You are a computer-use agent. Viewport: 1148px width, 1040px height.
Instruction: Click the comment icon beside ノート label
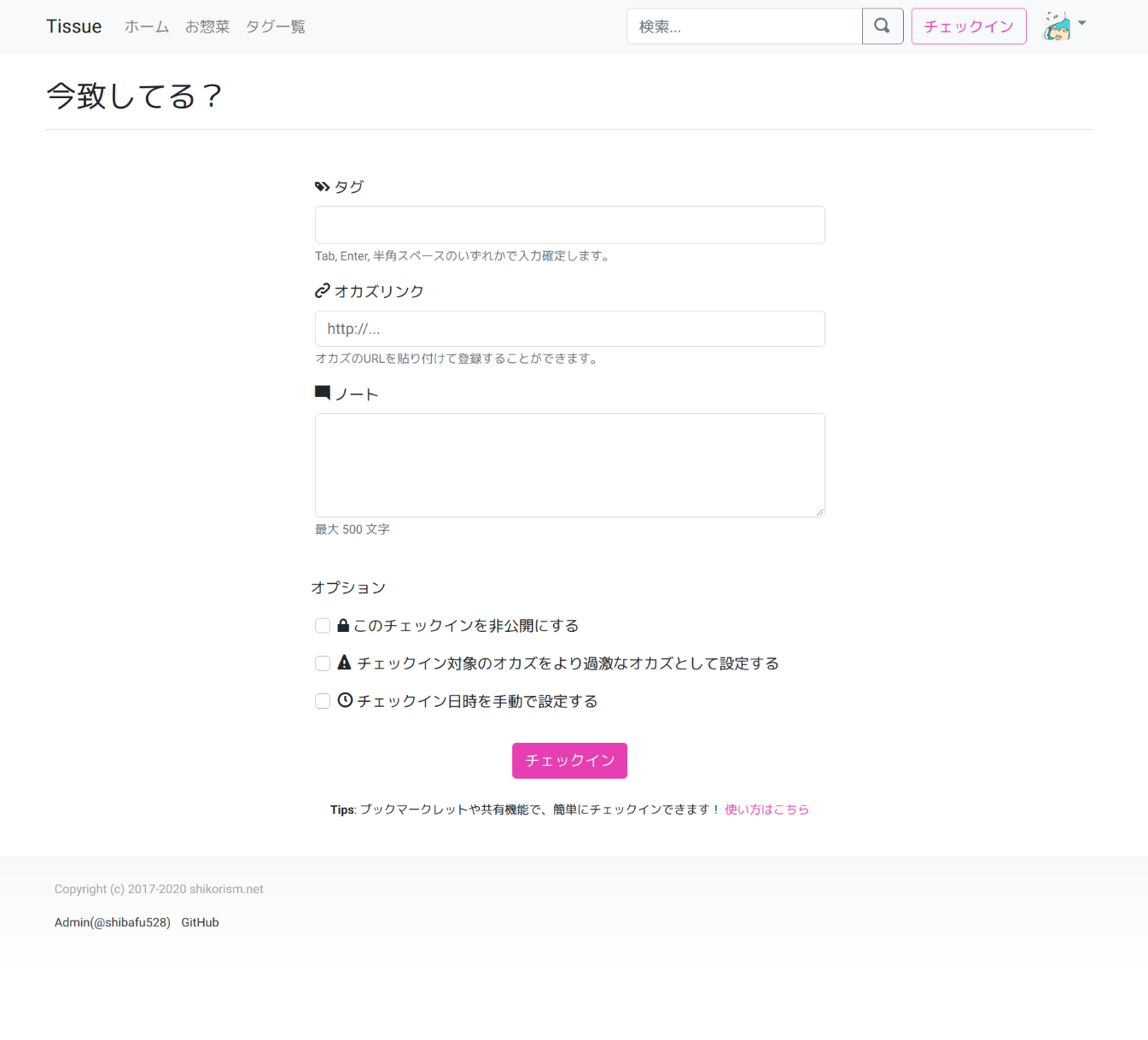point(322,393)
